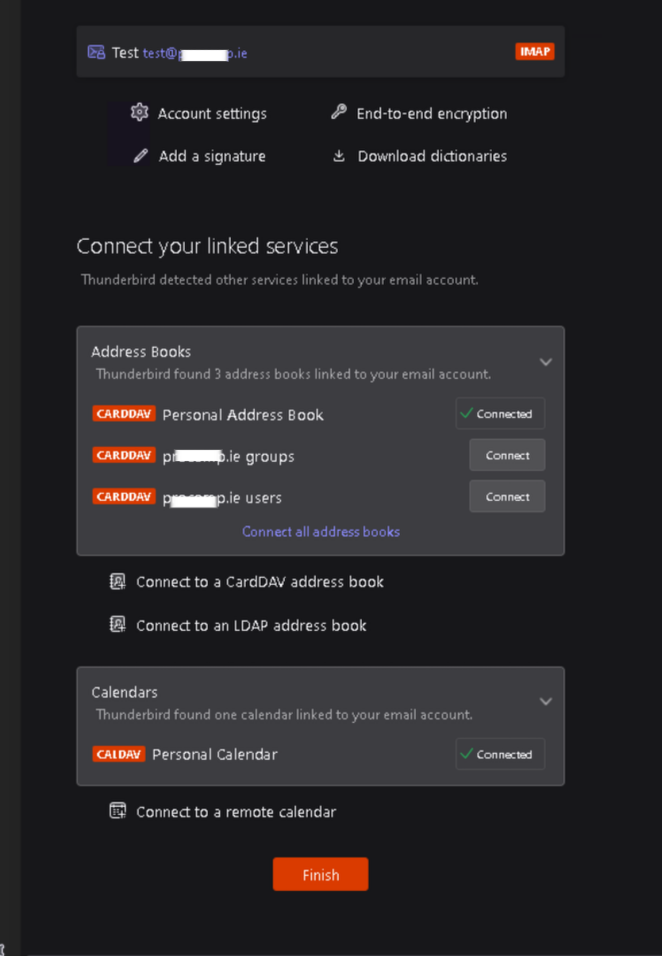This screenshot has width=662, height=956.
Task: Open Connect all address books link
Action: [x=321, y=532]
